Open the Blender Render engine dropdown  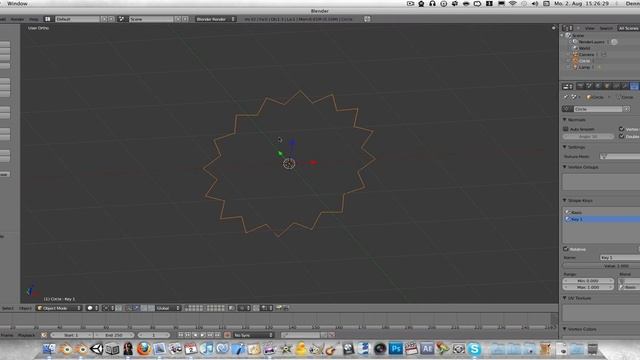[x=215, y=19]
